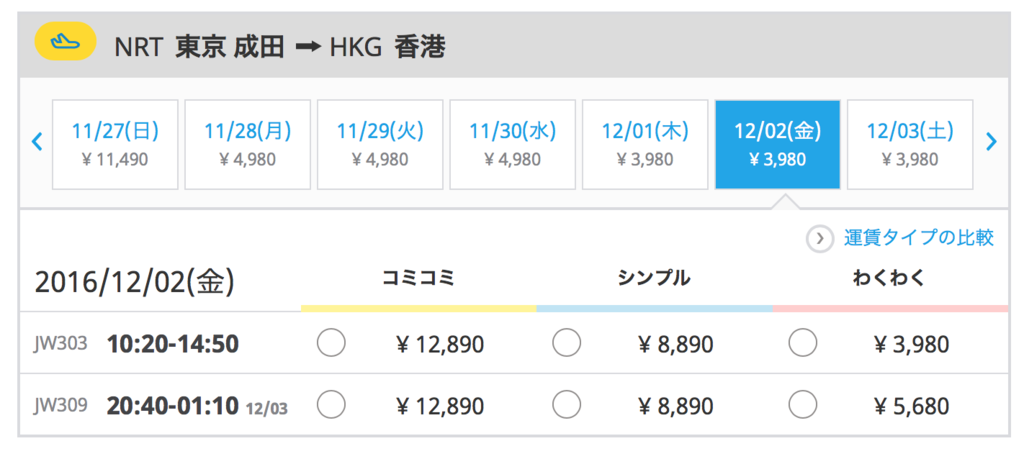Screen dimensions: 1024x459
Task: Show earlier dates with left arrow
Action: 37,142
